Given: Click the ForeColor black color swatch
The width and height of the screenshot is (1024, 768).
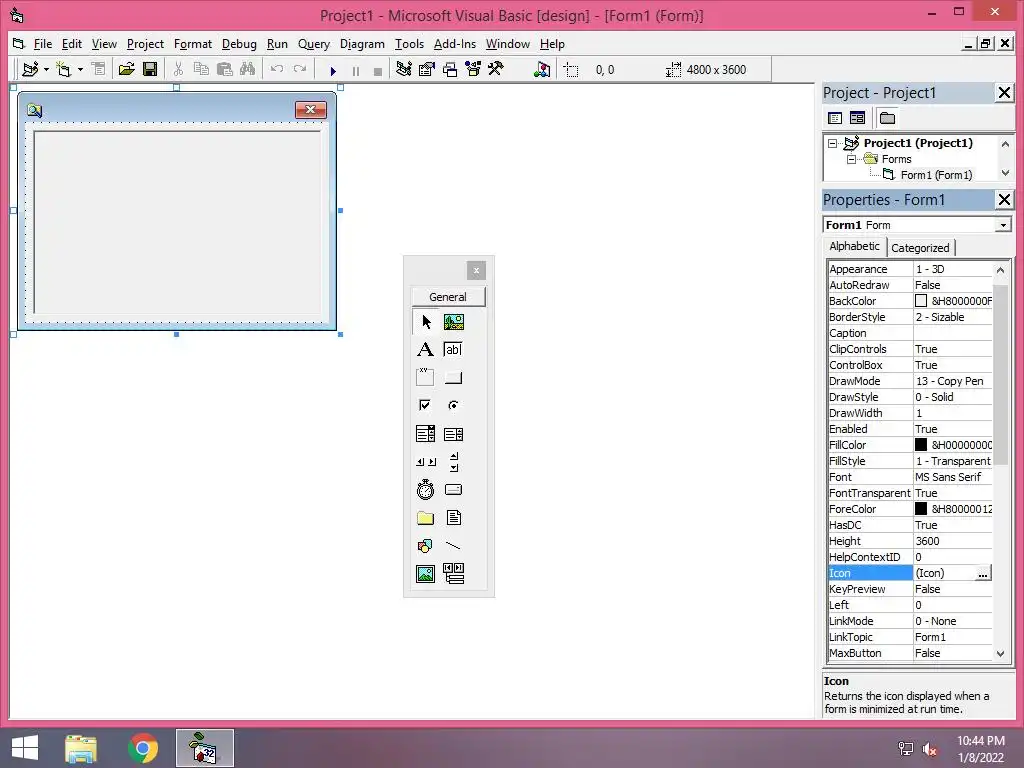Looking at the screenshot, I should pos(921,509).
